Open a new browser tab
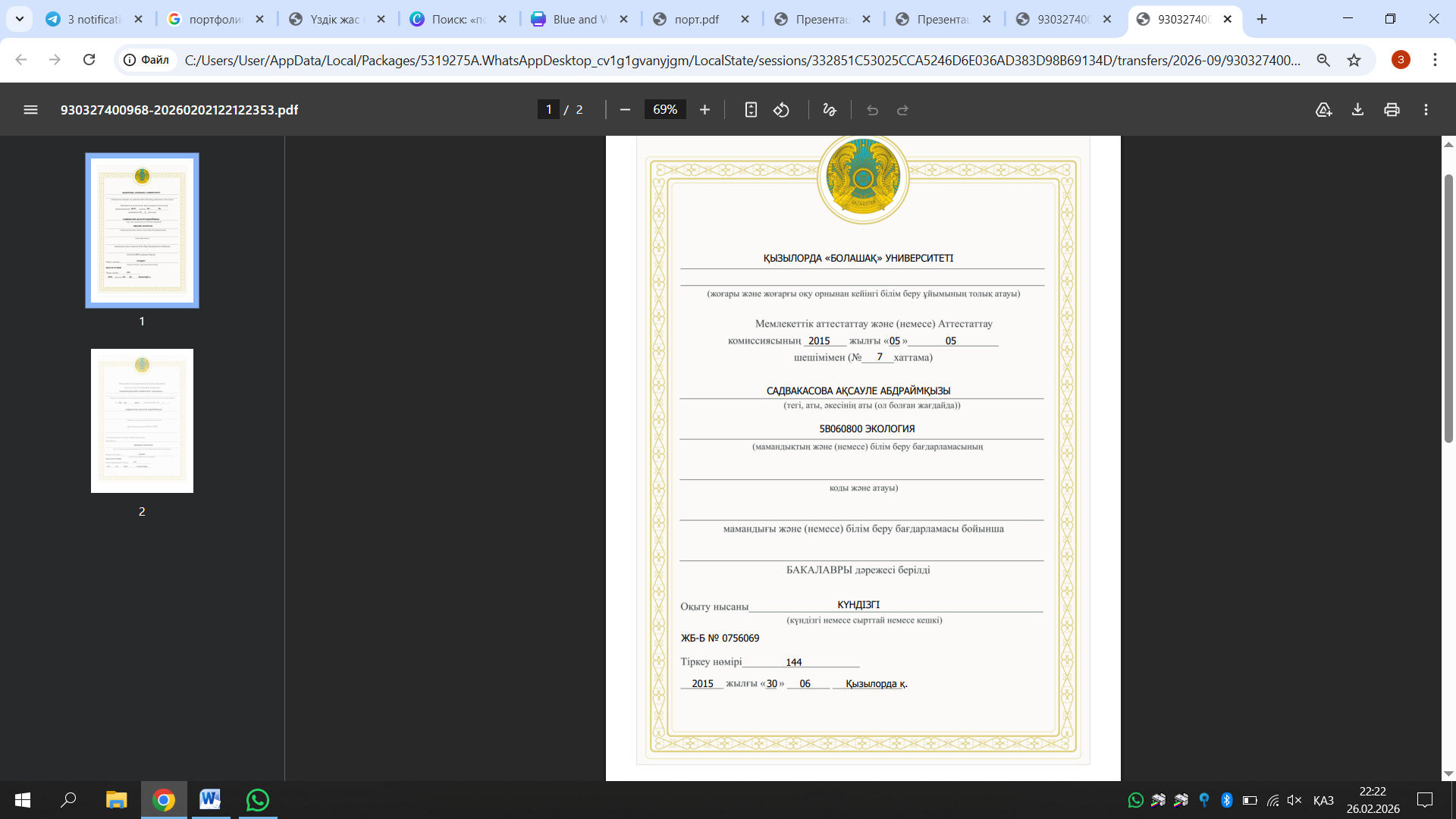This screenshot has width=1456, height=819. pyautogui.click(x=1262, y=19)
